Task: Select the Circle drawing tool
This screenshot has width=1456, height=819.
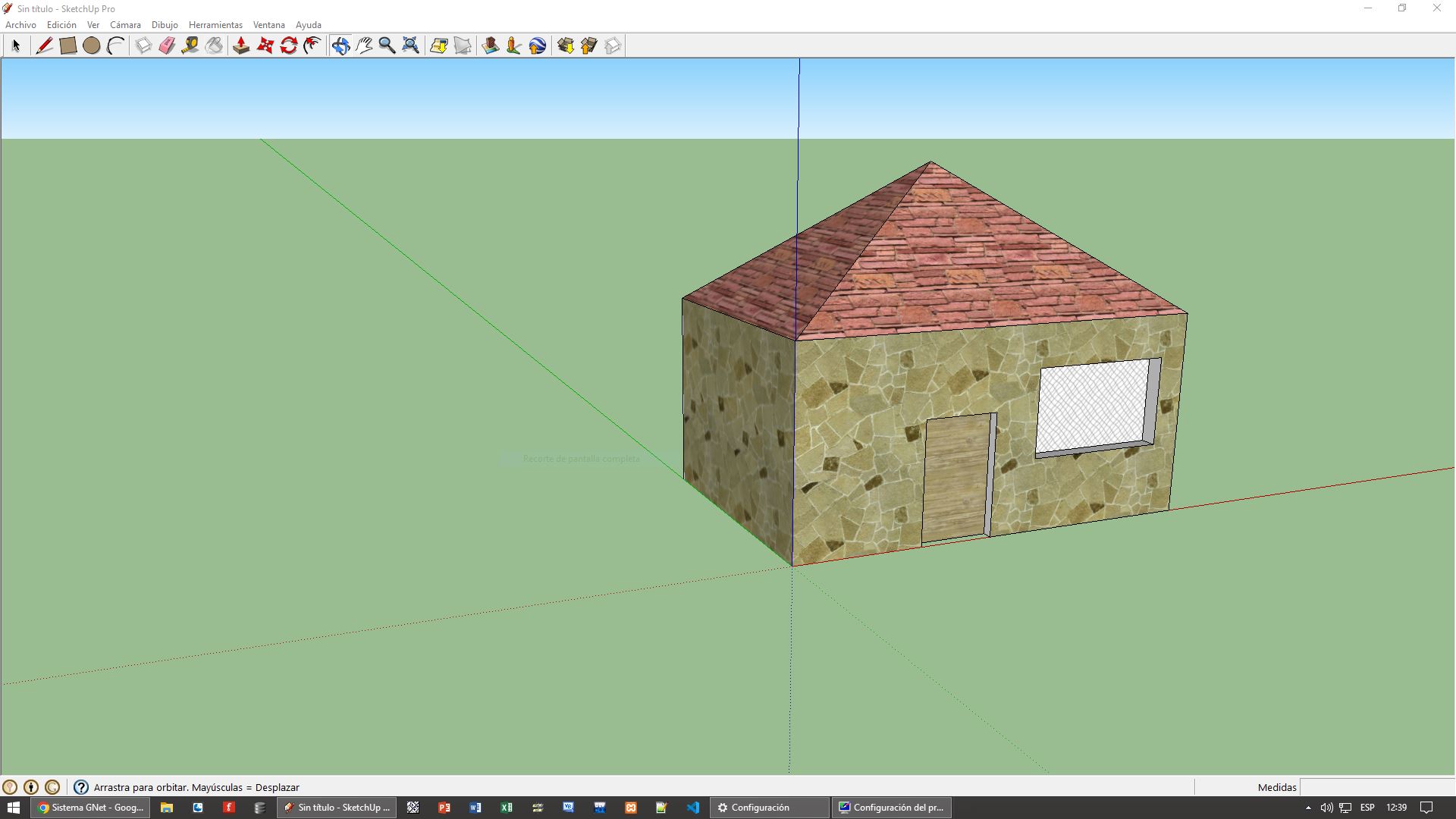Action: pos(92,45)
